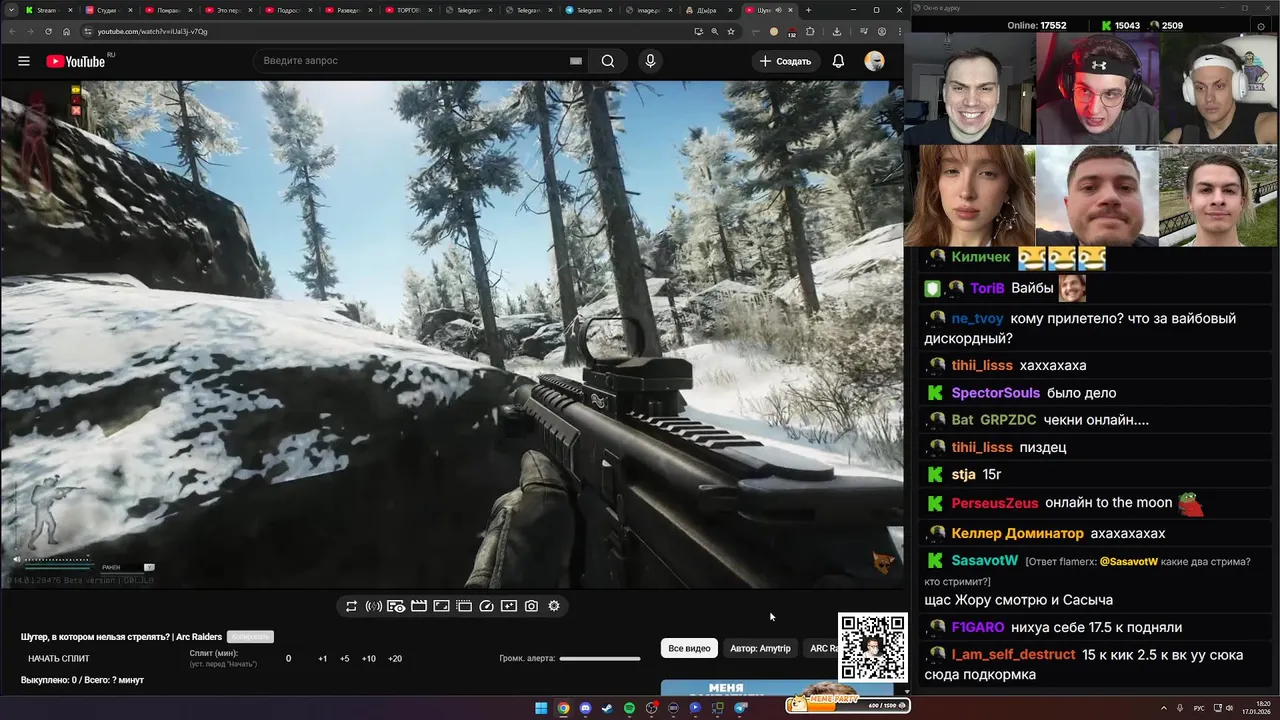Image resolution: width=1280 pixels, height=720 pixels.
Task: Add +20 minutes to the split
Action: click(x=395, y=659)
